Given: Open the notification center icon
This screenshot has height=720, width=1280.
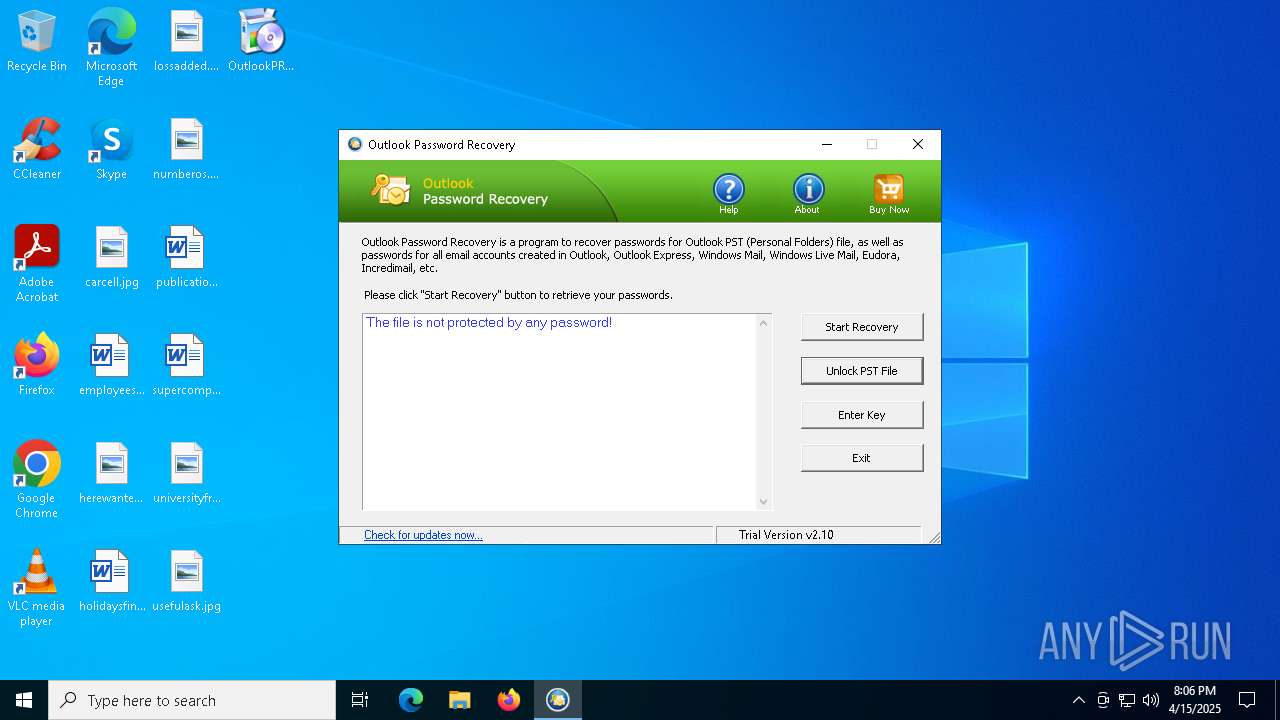Looking at the screenshot, I should pos(1247,700).
